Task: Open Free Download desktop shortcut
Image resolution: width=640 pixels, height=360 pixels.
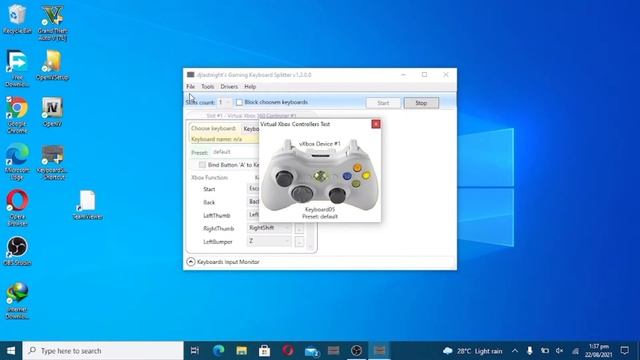Action: pos(17,69)
